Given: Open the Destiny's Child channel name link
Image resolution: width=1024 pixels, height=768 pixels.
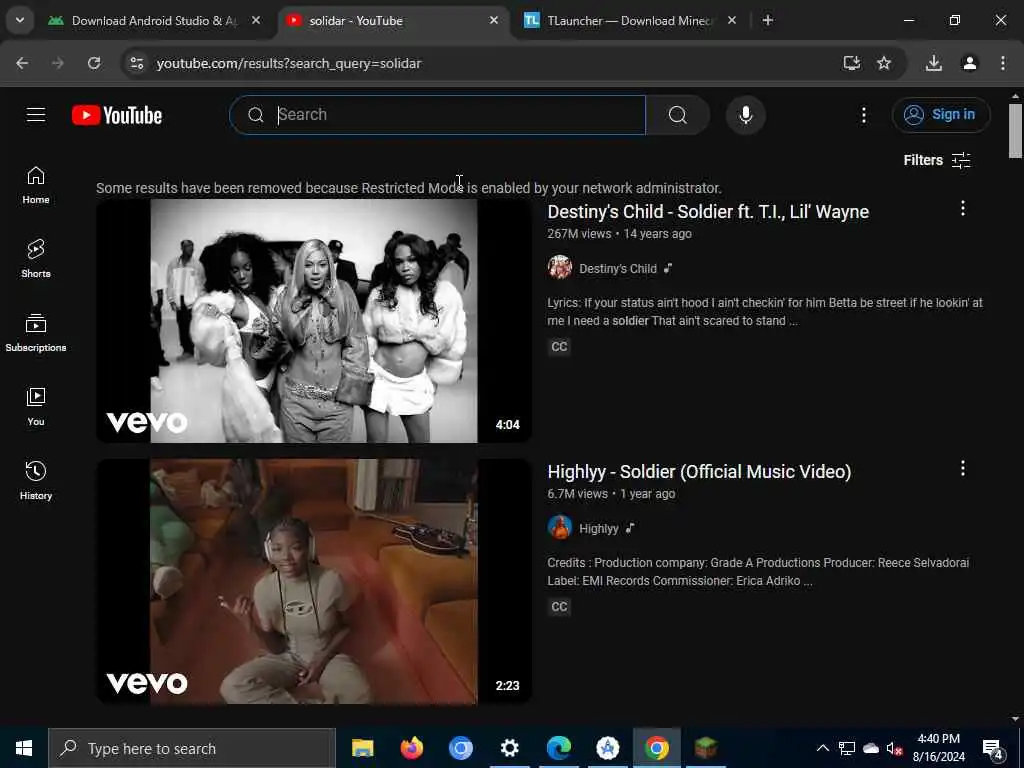Looking at the screenshot, I should (618, 268).
